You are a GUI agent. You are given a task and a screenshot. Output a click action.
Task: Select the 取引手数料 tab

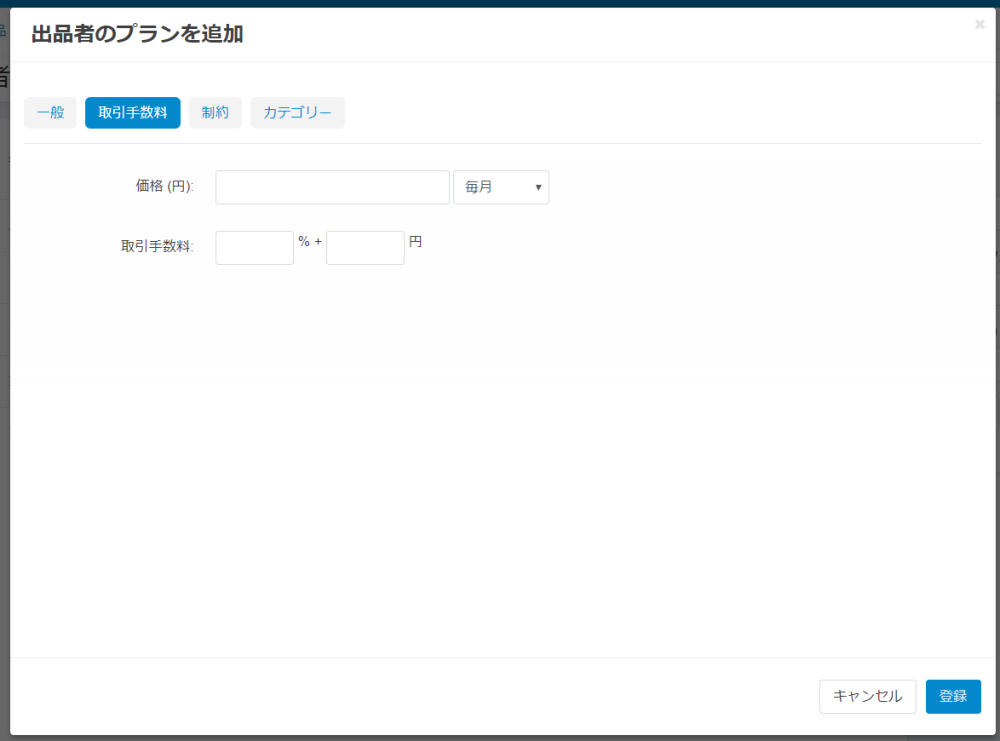coord(133,113)
